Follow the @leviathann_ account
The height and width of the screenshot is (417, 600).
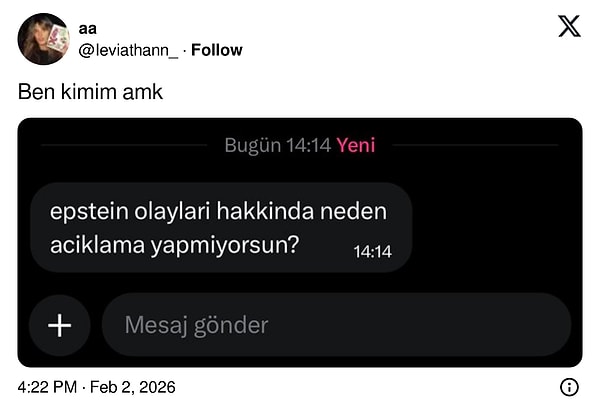217,50
